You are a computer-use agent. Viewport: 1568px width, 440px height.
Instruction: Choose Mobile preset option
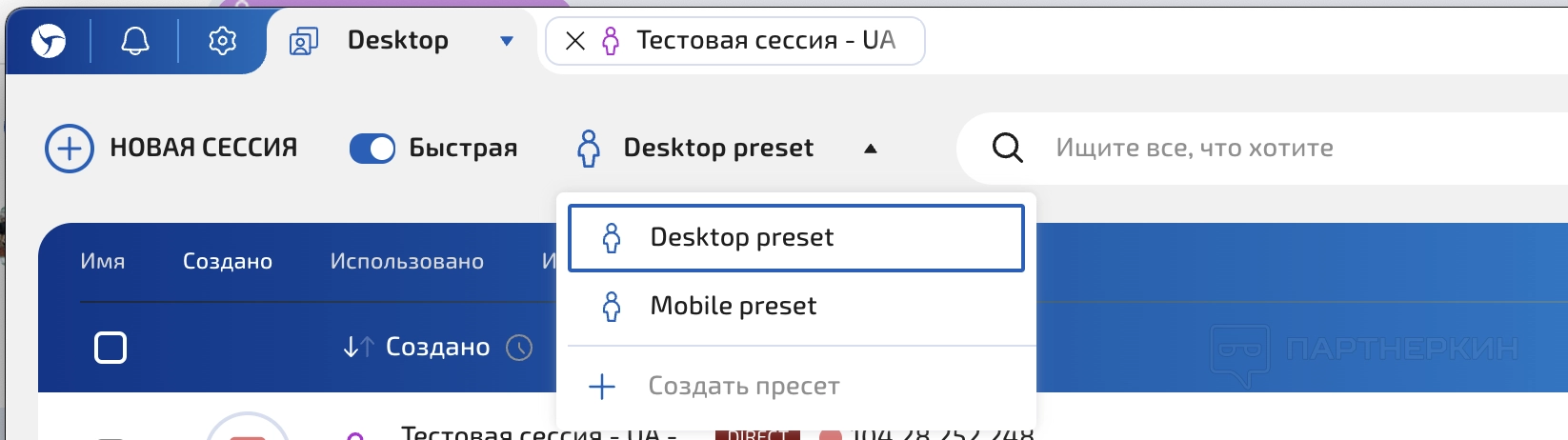pos(734,307)
